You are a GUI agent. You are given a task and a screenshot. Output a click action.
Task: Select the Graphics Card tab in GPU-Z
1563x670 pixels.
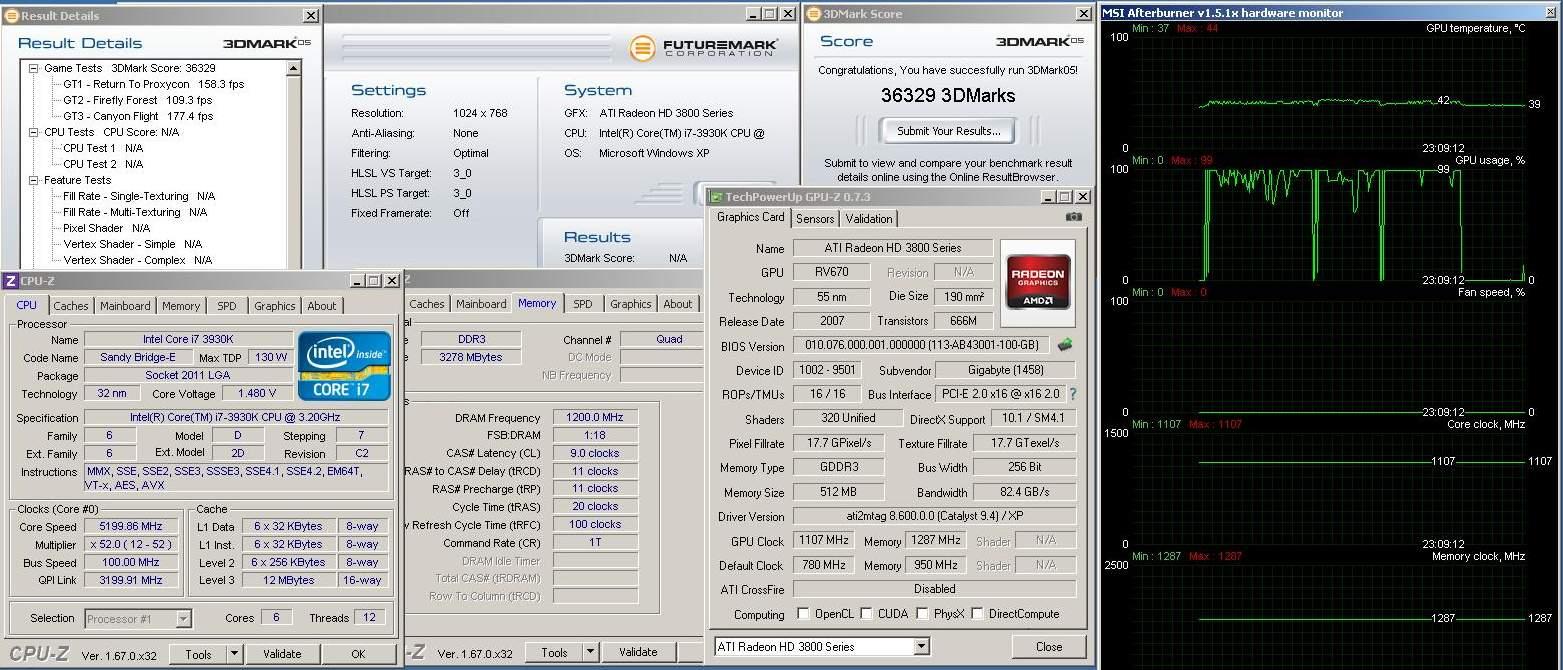751,217
